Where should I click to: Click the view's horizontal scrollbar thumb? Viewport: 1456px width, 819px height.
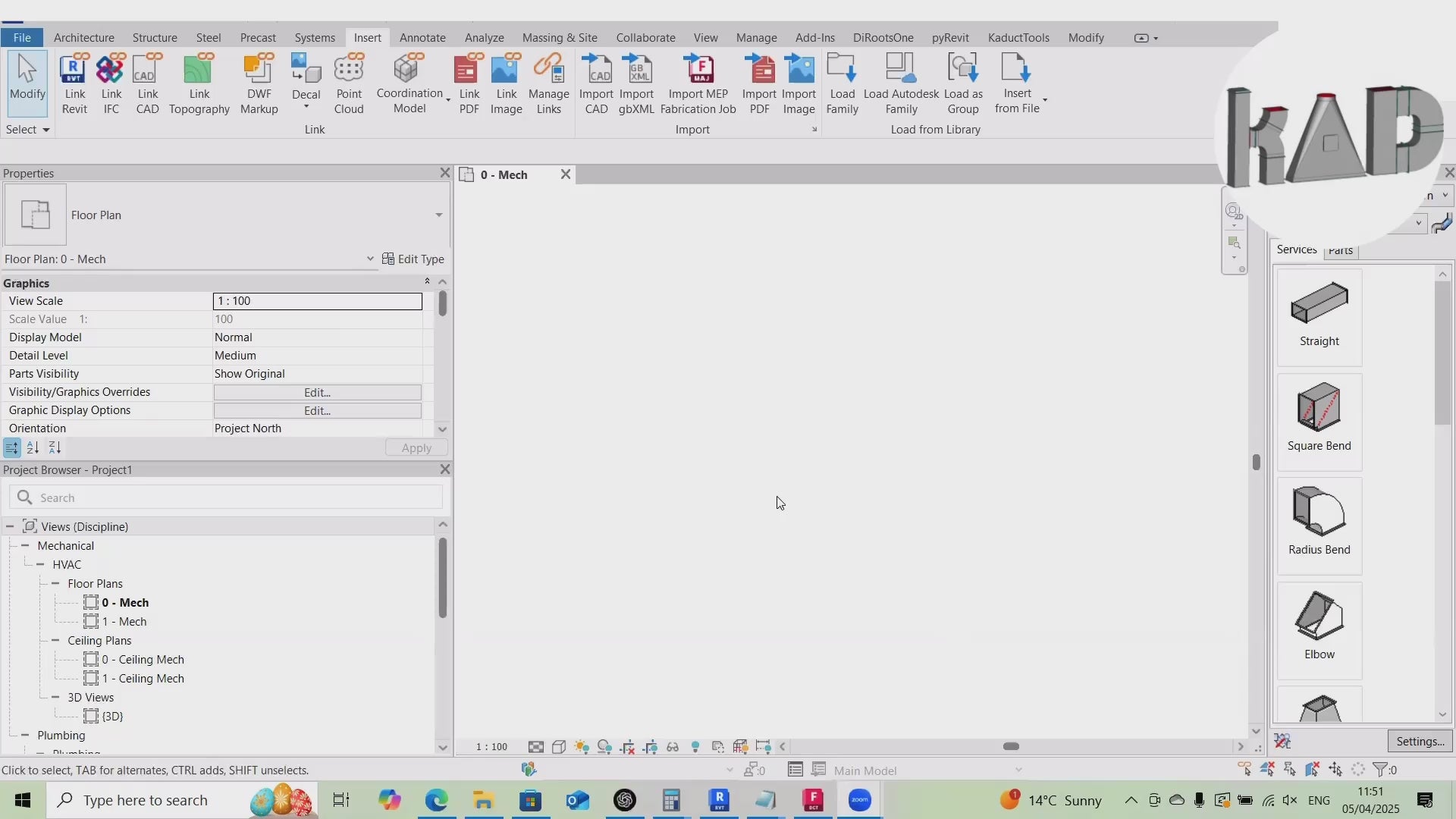tap(1011, 746)
